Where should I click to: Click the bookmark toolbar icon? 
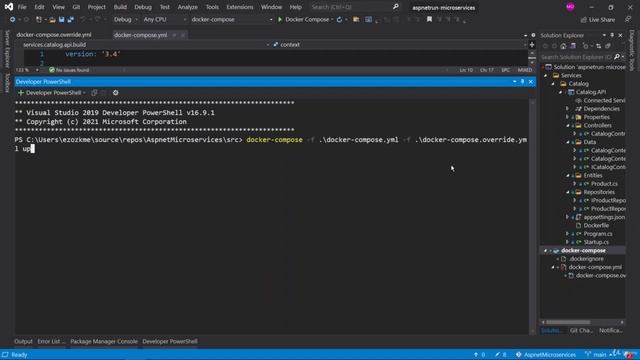pos(429,19)
